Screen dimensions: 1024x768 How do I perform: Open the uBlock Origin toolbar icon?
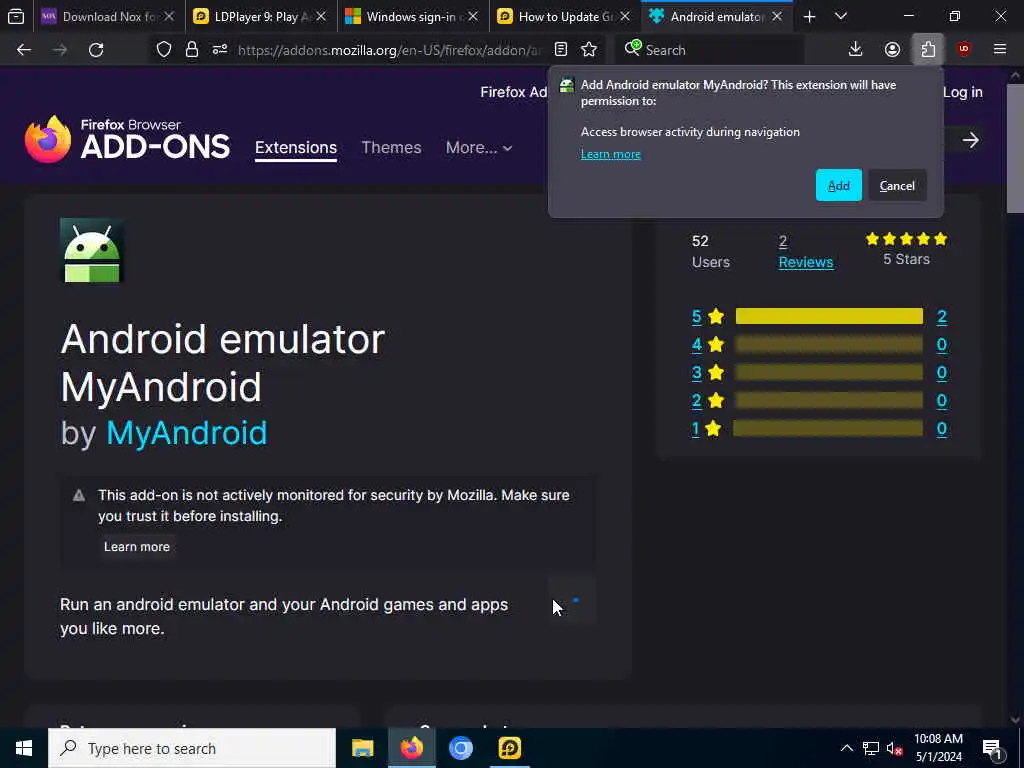pos(964,50)
